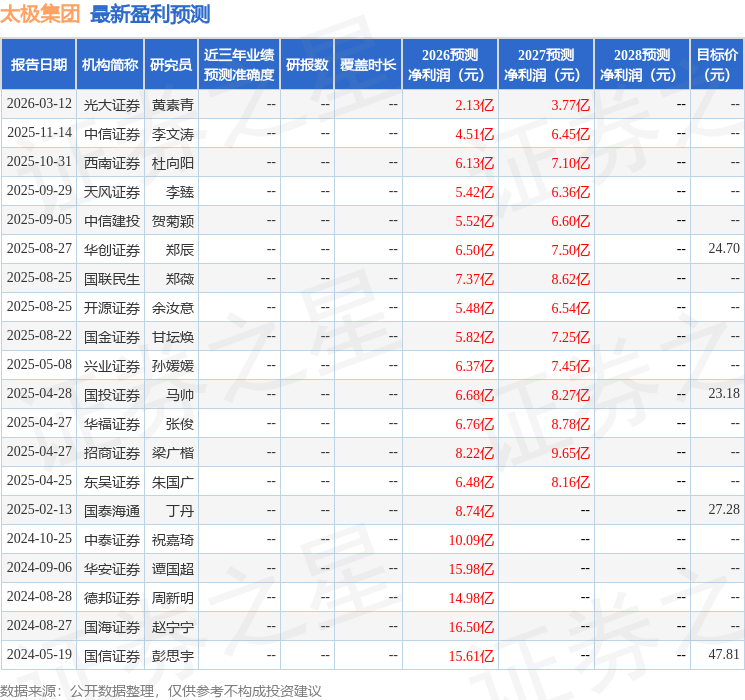Select analyst 黄素青 in the table
This screenshot has height=700, width=745.
coord(172,104)
